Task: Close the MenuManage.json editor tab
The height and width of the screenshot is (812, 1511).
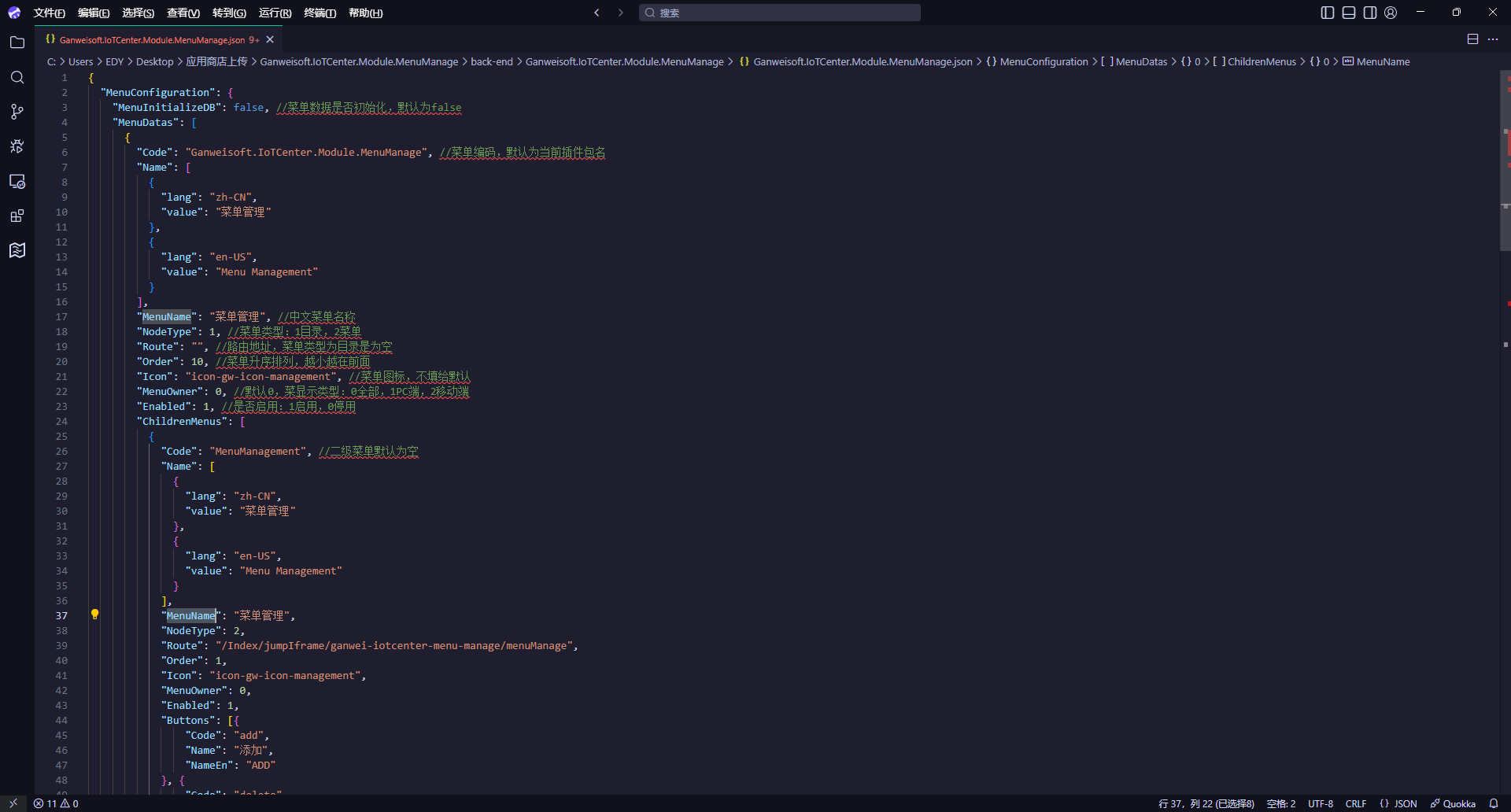Action: 270,39
